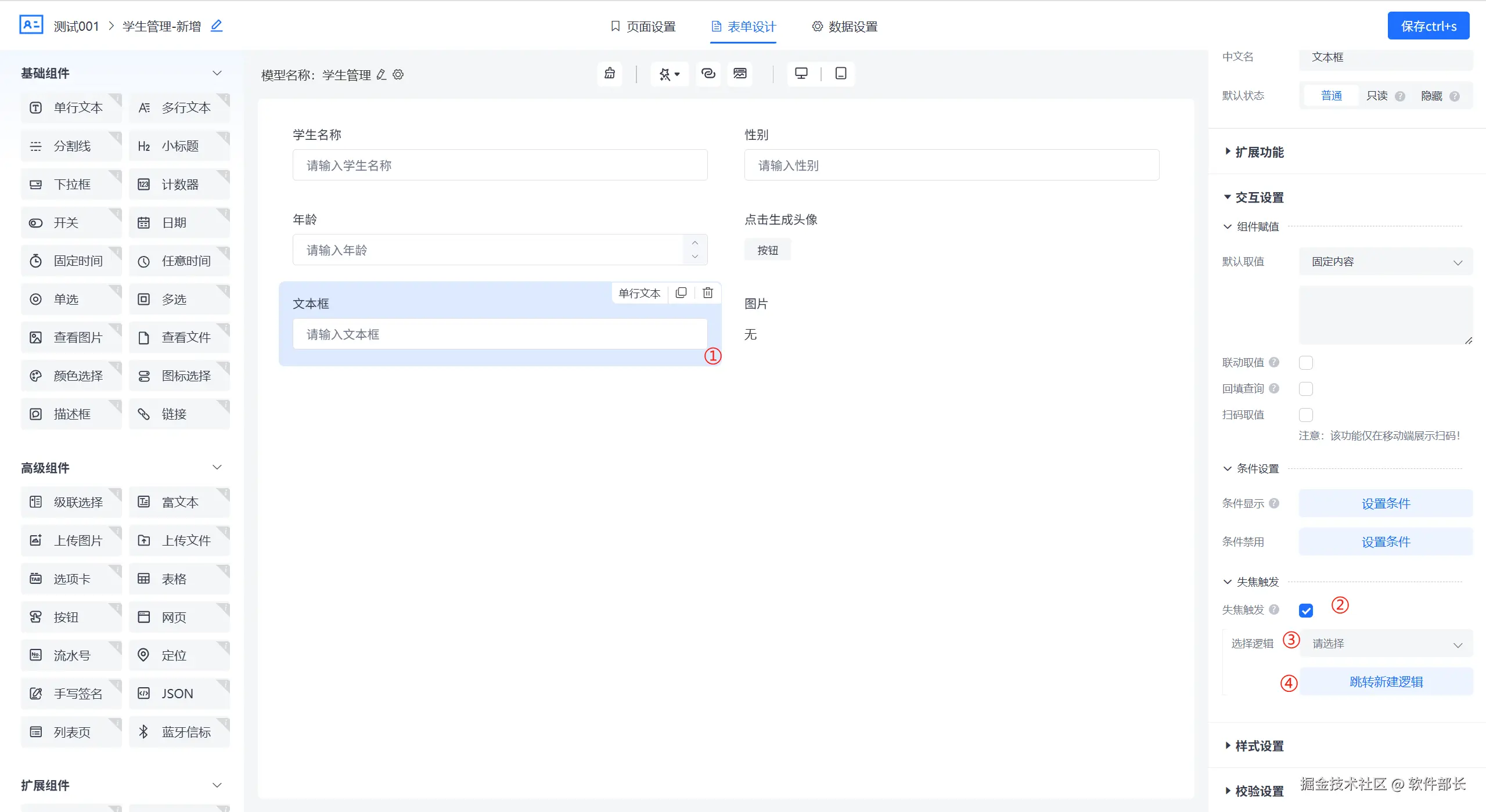Click the 跳转新建逻辑 button
Image resolution: width=1486 pixels, height=812 pixels.
tap(1385, 682)
